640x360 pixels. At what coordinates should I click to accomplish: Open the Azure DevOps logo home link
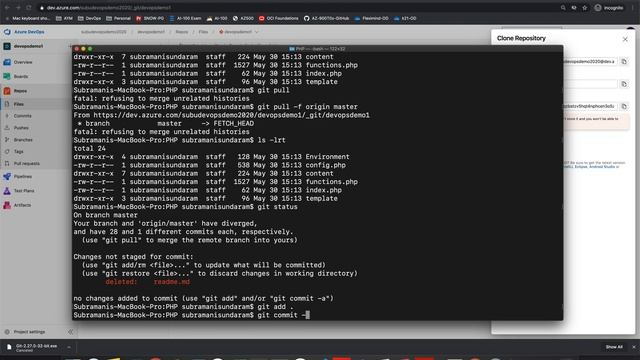(x=24, y=32)
